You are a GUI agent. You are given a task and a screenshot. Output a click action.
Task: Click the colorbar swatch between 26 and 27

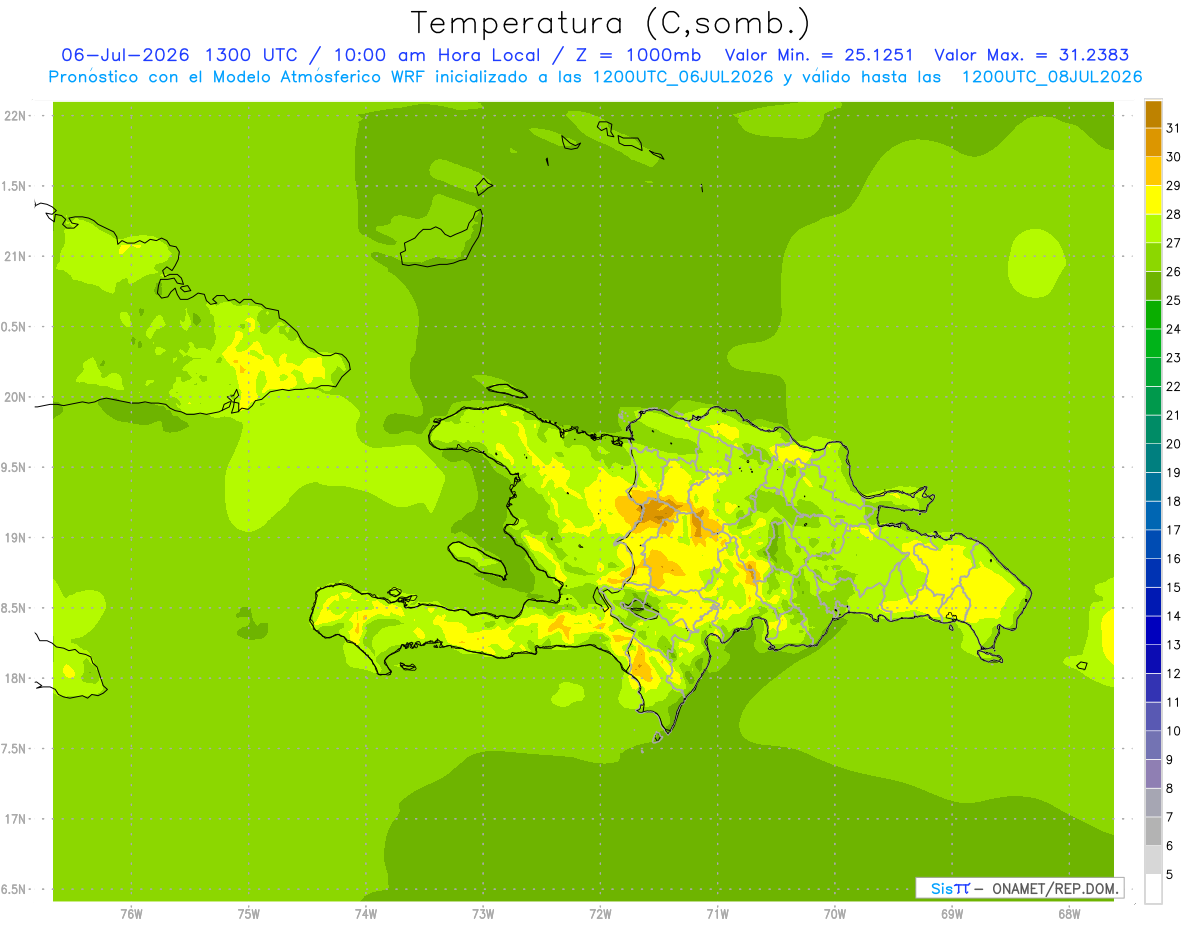pyautogui.click(x=1154, y=257)
